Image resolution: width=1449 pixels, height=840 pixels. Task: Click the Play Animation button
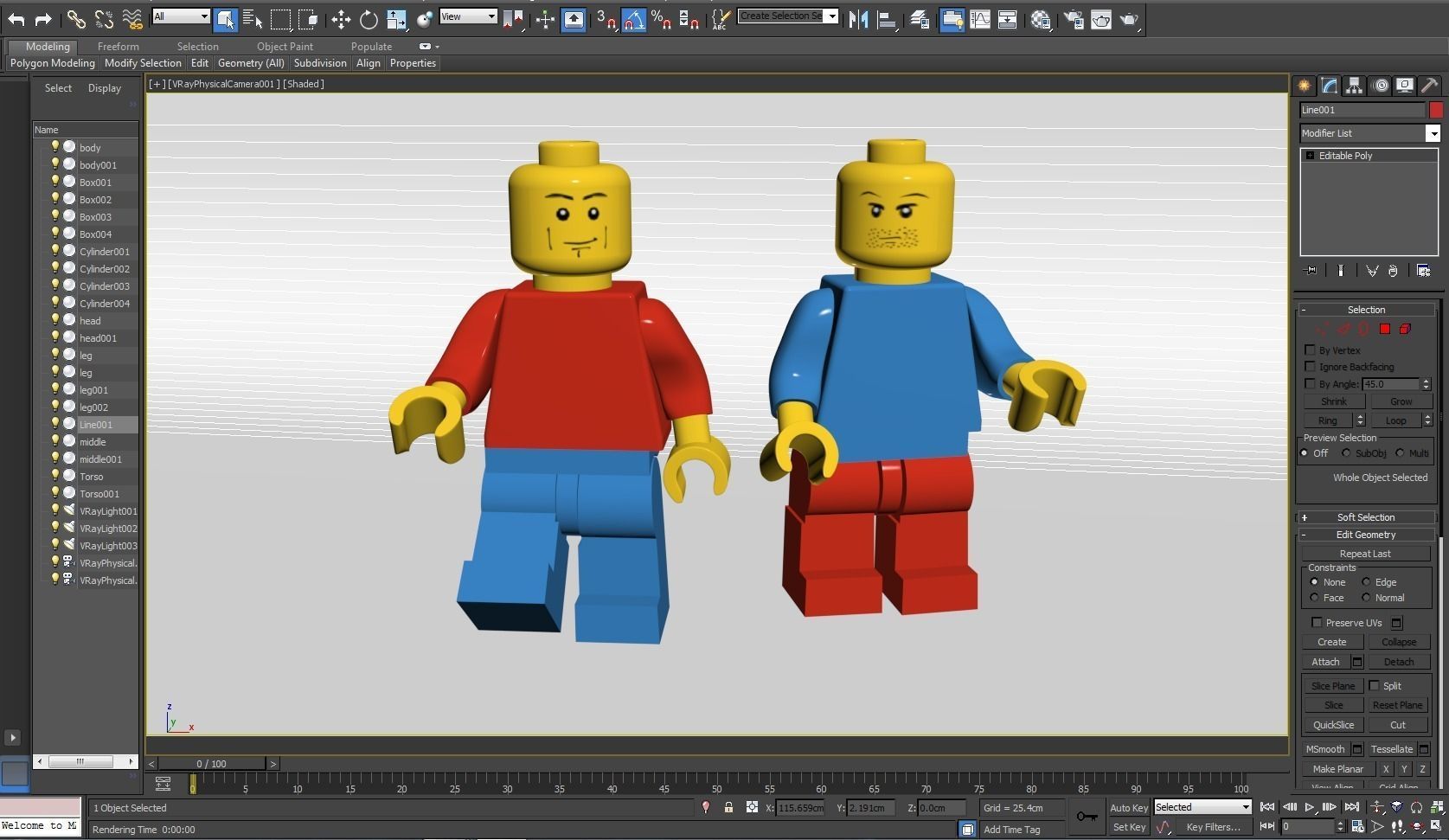click(x=1310, y=807)
